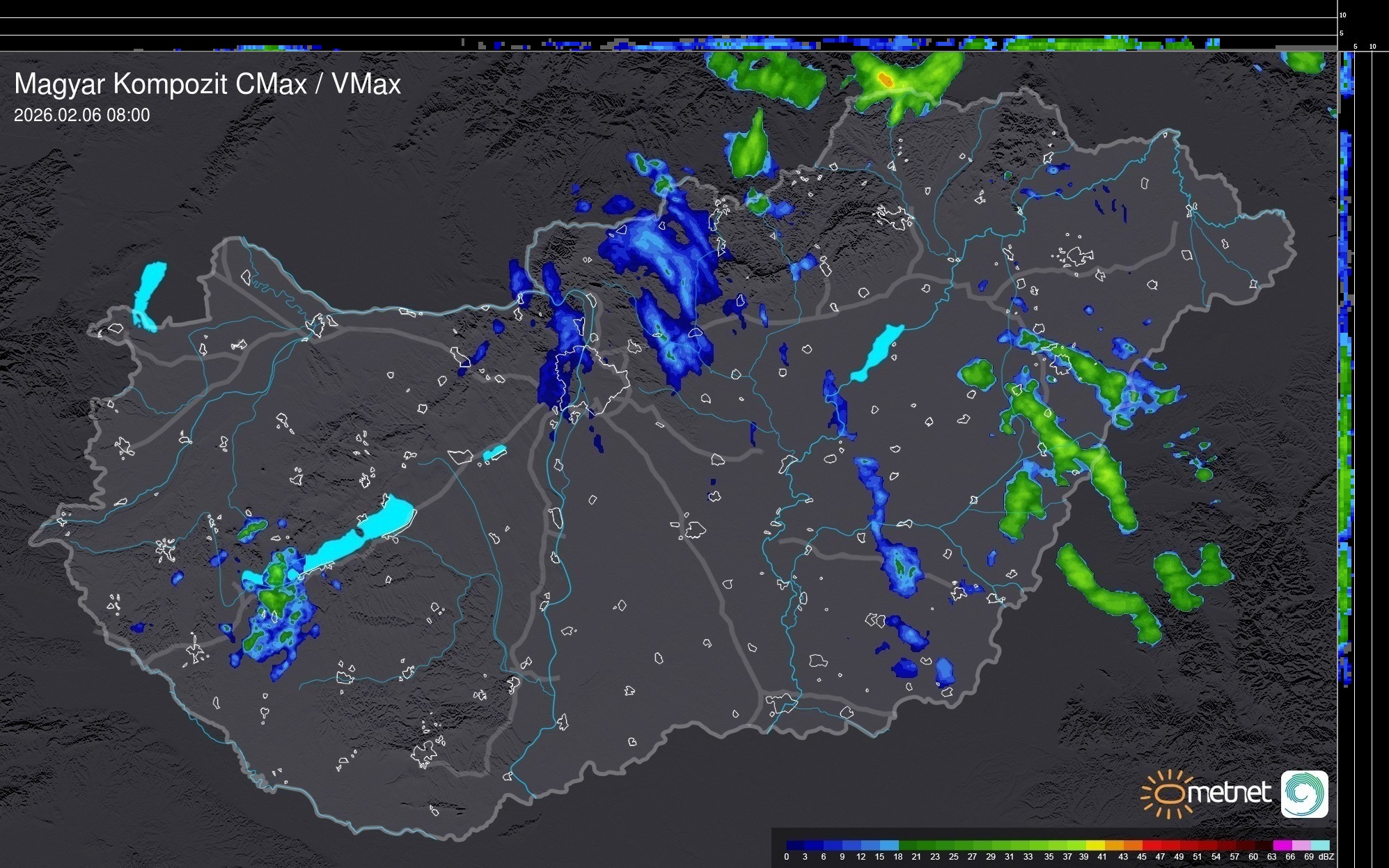1389x868 pixels.
Task: Select the light cyan 69 dBZ swatch
Action: pos(1319,845)
